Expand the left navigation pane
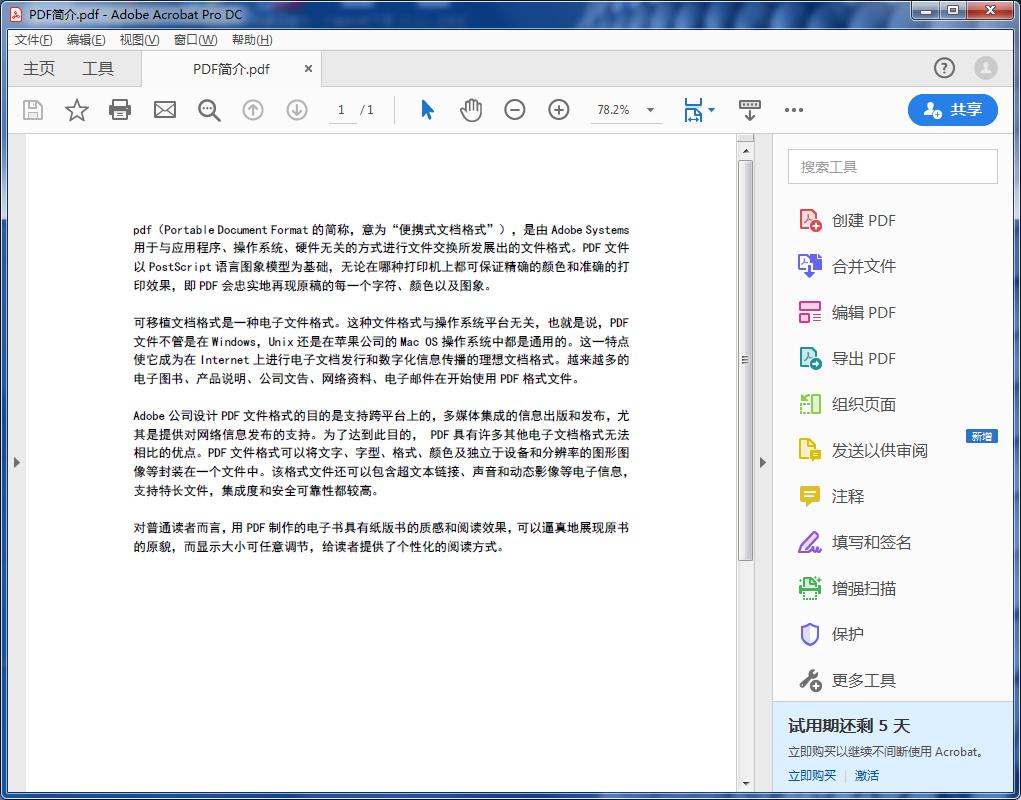This screenshot has height=800, width=1021. [17, 462]
